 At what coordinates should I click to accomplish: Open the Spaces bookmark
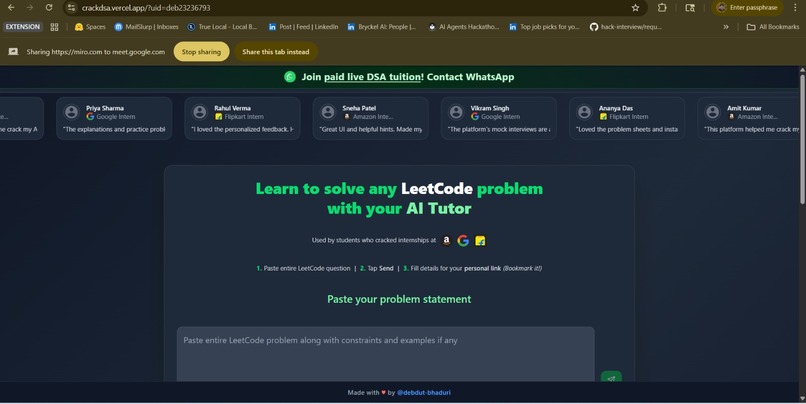point(90,27)
